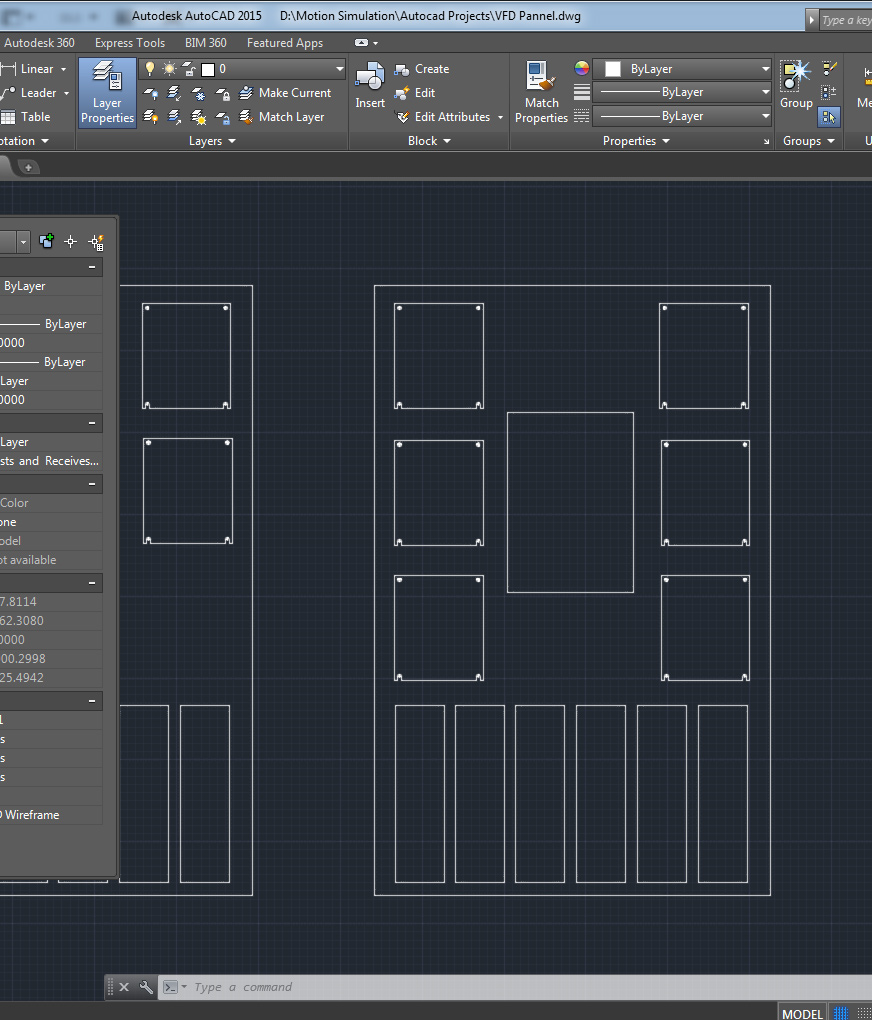Click Select Objects crosshair in Properties palette
The height and width of the screenshot is (1020, 872).
(x=70, y=242)
